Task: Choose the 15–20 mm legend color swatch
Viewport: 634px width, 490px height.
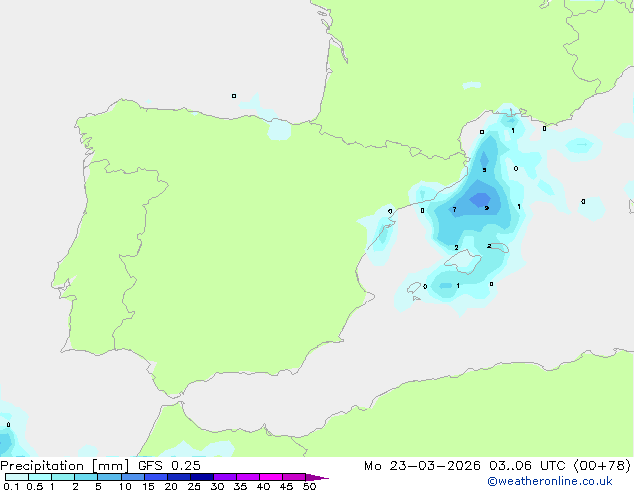Action: point(155,477)
